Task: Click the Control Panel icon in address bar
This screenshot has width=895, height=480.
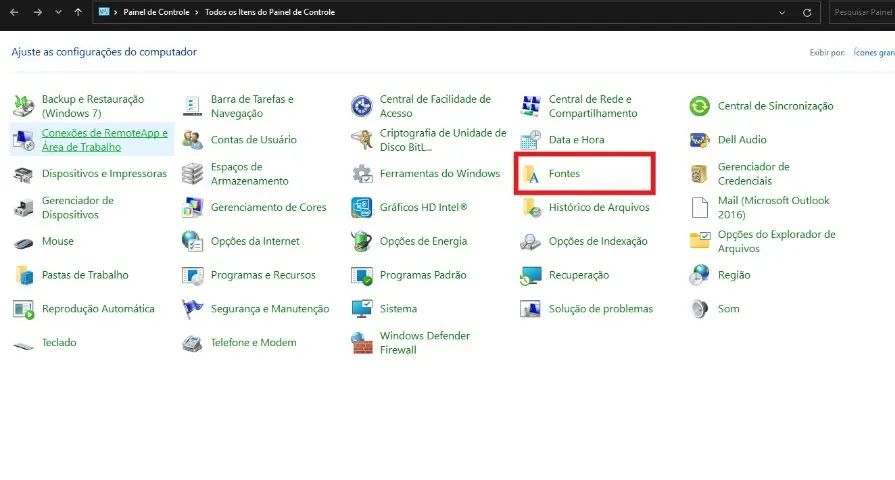Action: coord(104,11)
